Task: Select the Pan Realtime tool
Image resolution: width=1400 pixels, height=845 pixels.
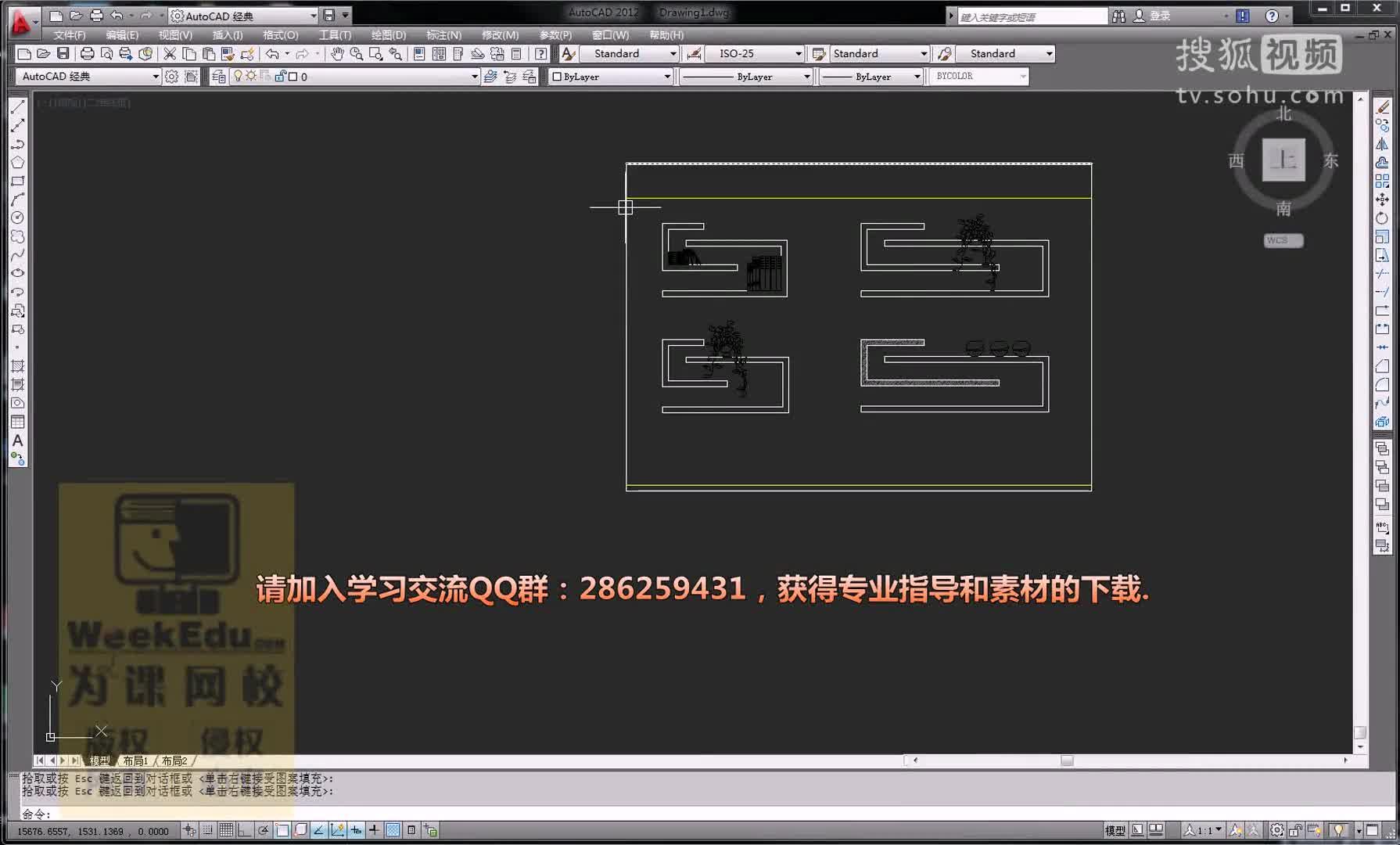Action: pyautogui.click(x=337, y=53)
